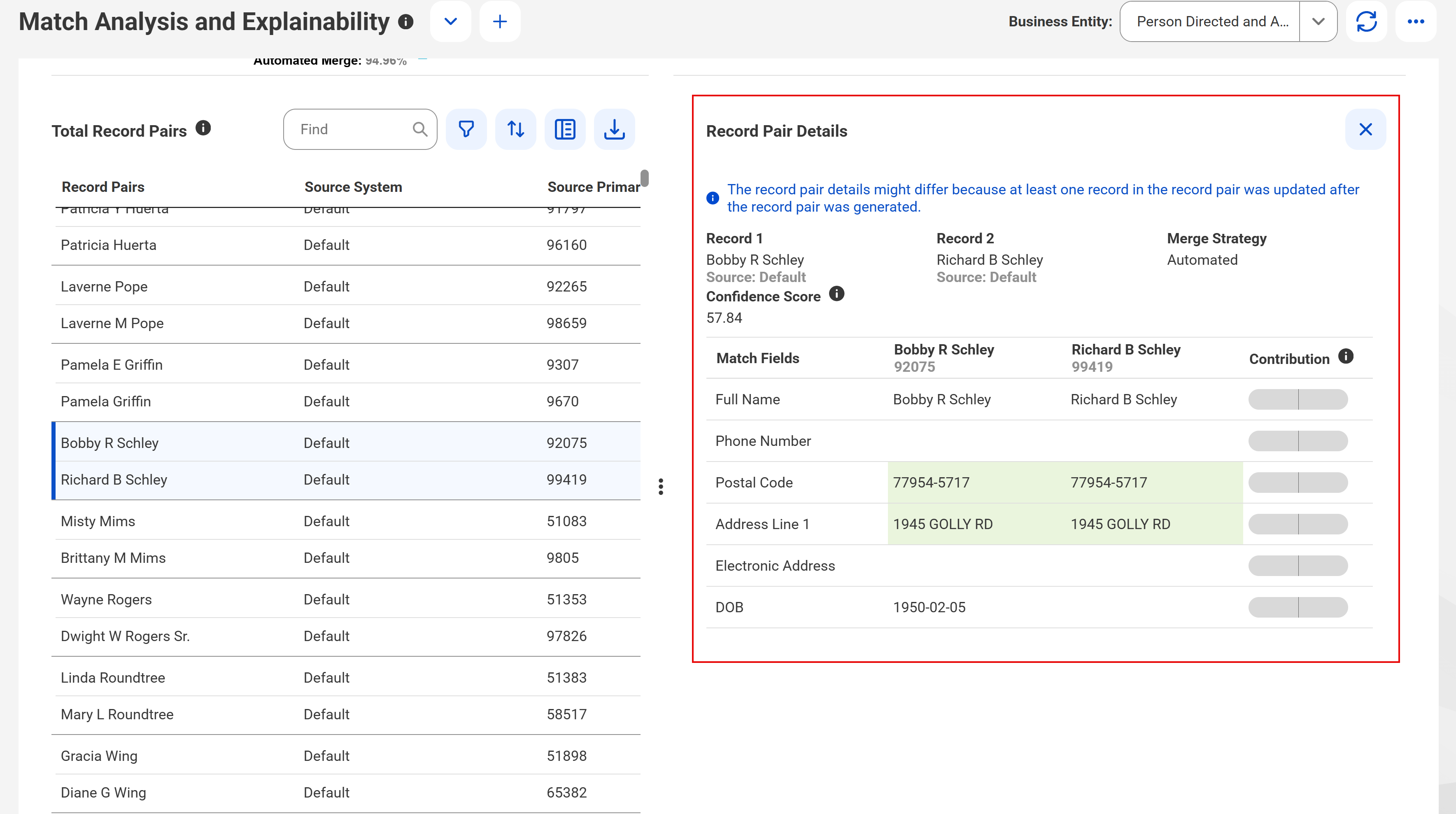The height and width of the screenshot is (814, 1456).
Task: Click the sort arrows icon
Action: click(515, 129)
